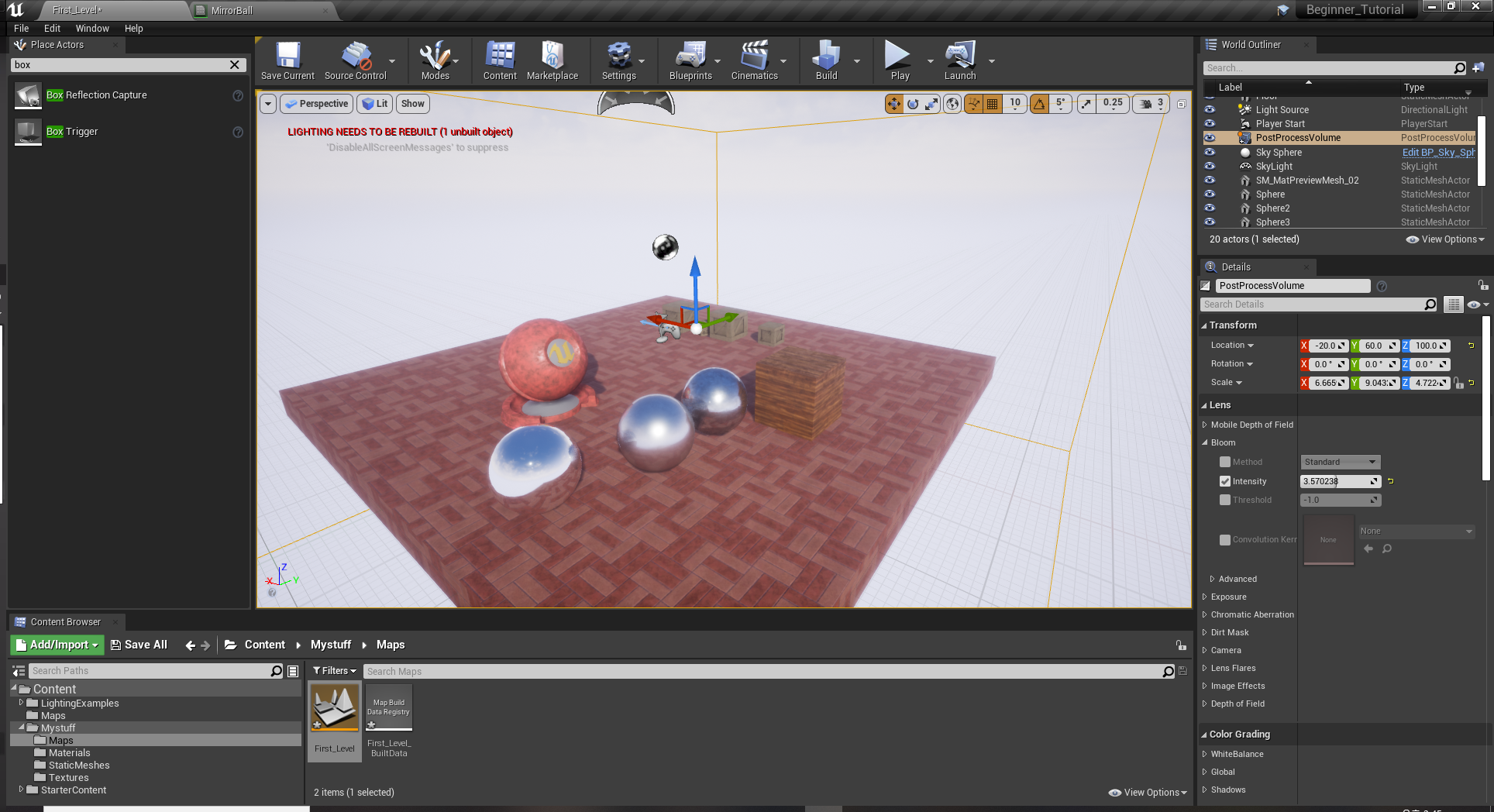
Task: Enable the Convolution Kernel checkbox
Action: [x=1225, y=540]
